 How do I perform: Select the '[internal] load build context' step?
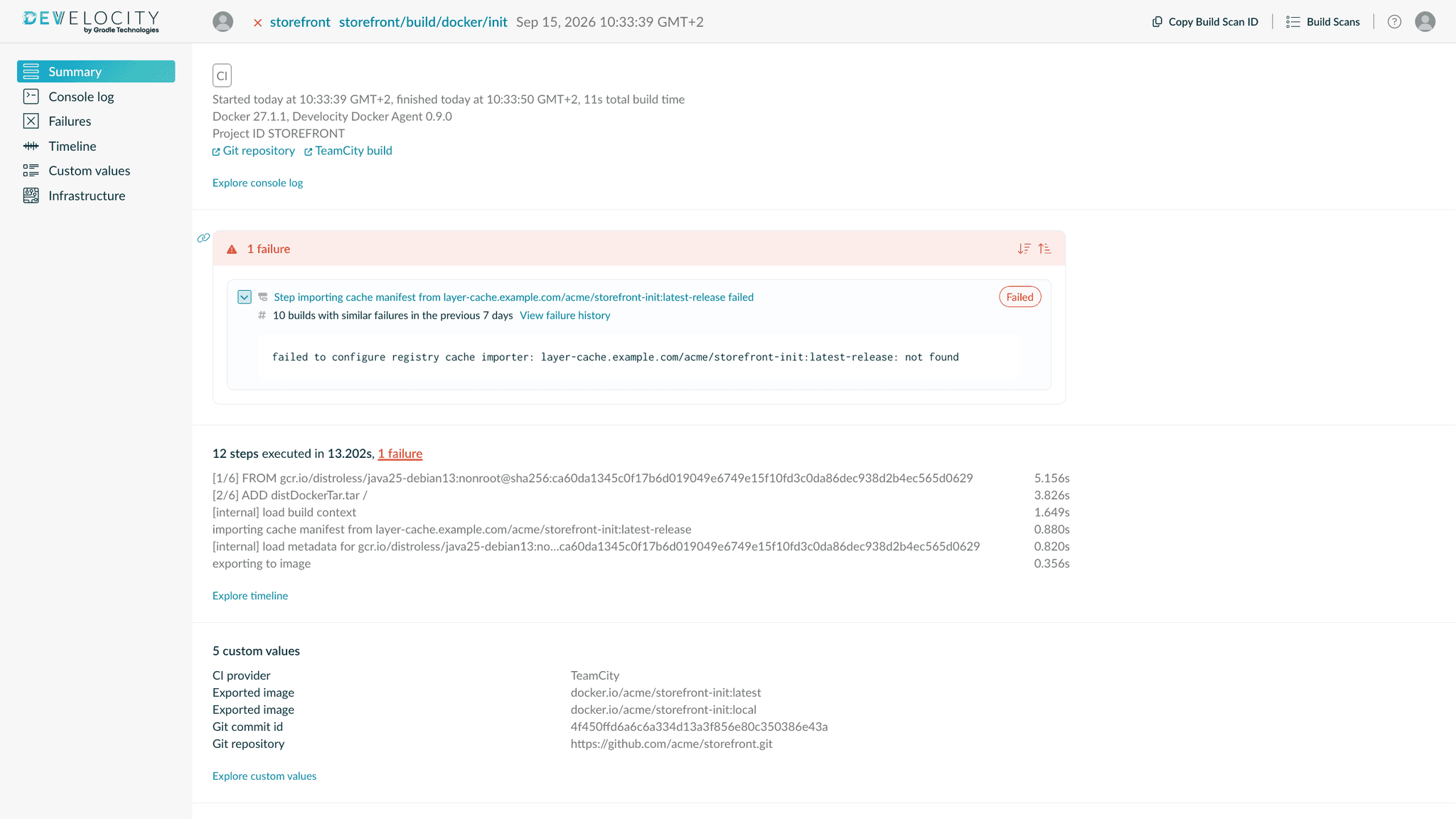284,513
